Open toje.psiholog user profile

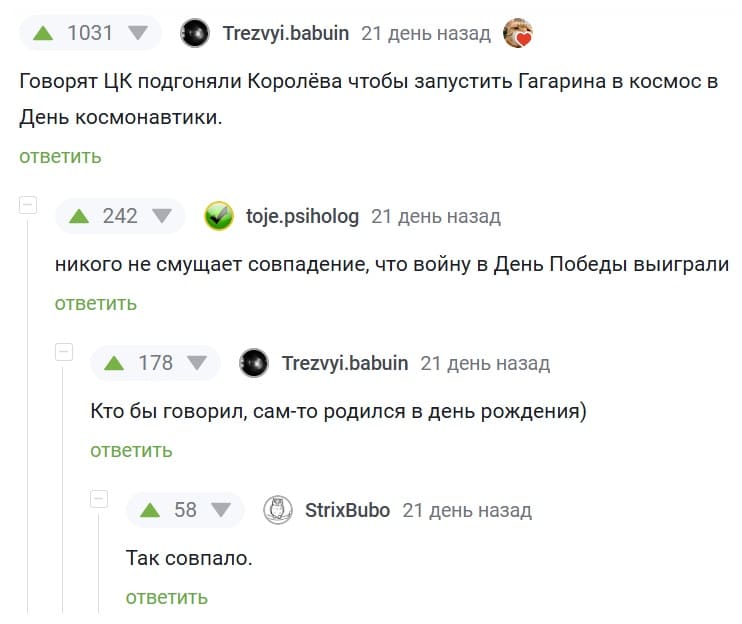coord(302,216)
